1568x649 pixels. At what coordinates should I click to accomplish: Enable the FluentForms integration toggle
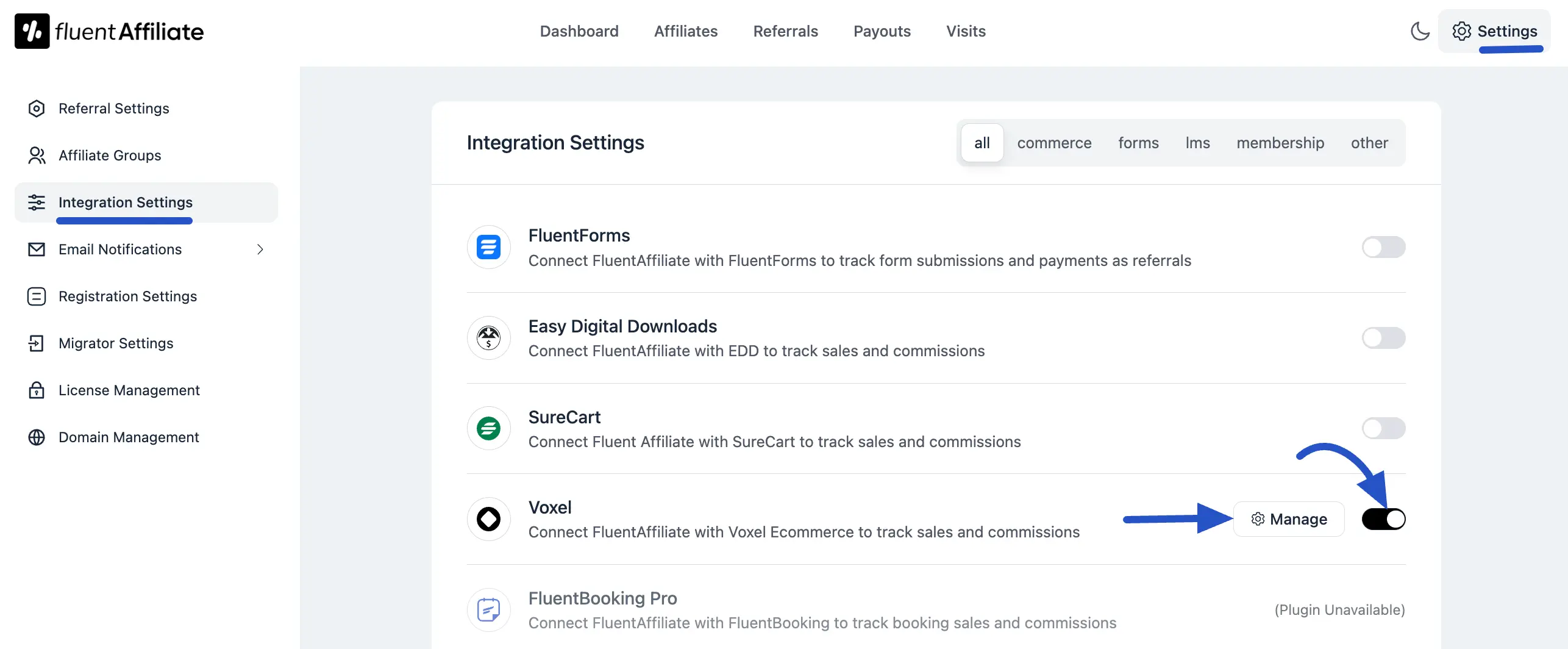pos(1383,247)
